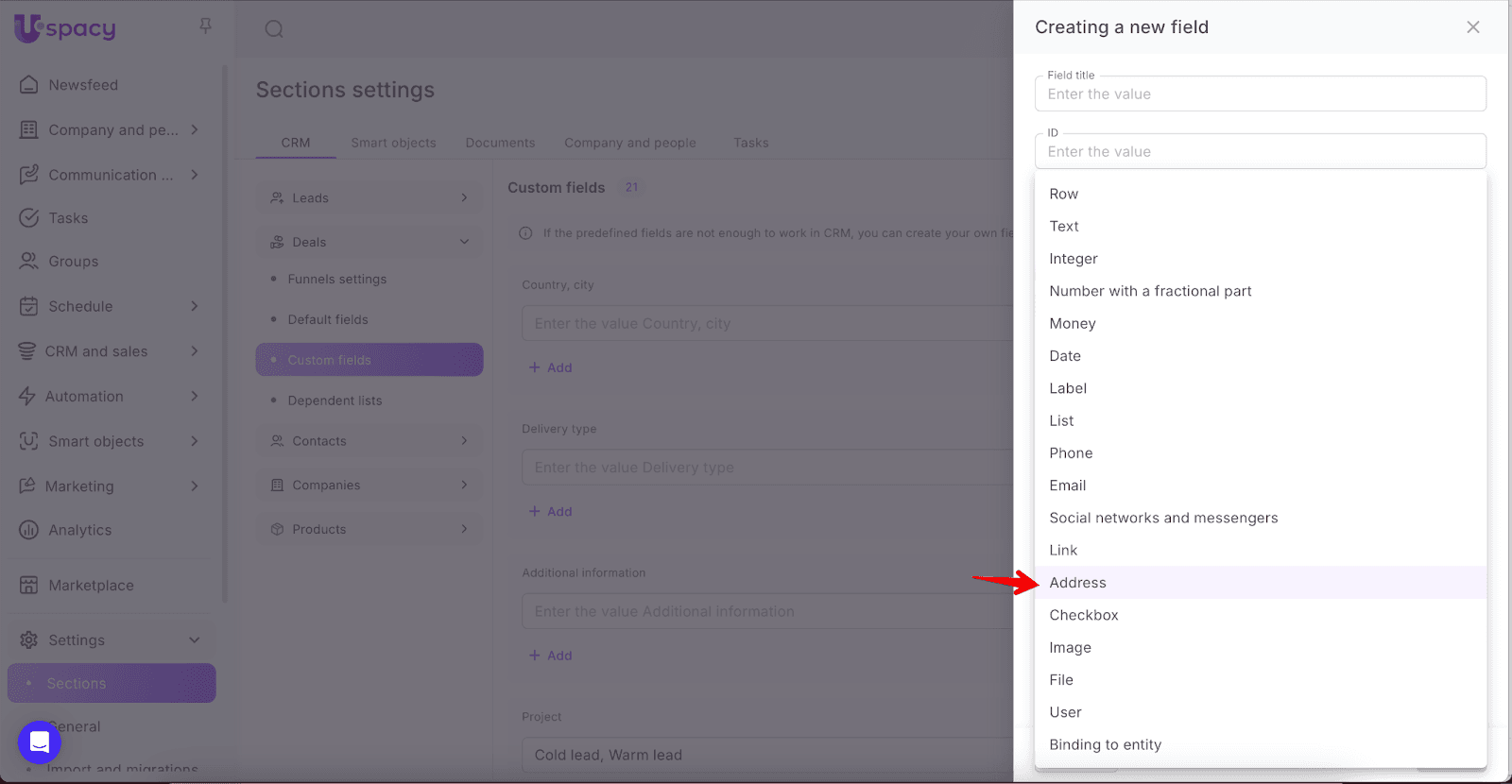Choose Address from the field type list

[1077, 583]
